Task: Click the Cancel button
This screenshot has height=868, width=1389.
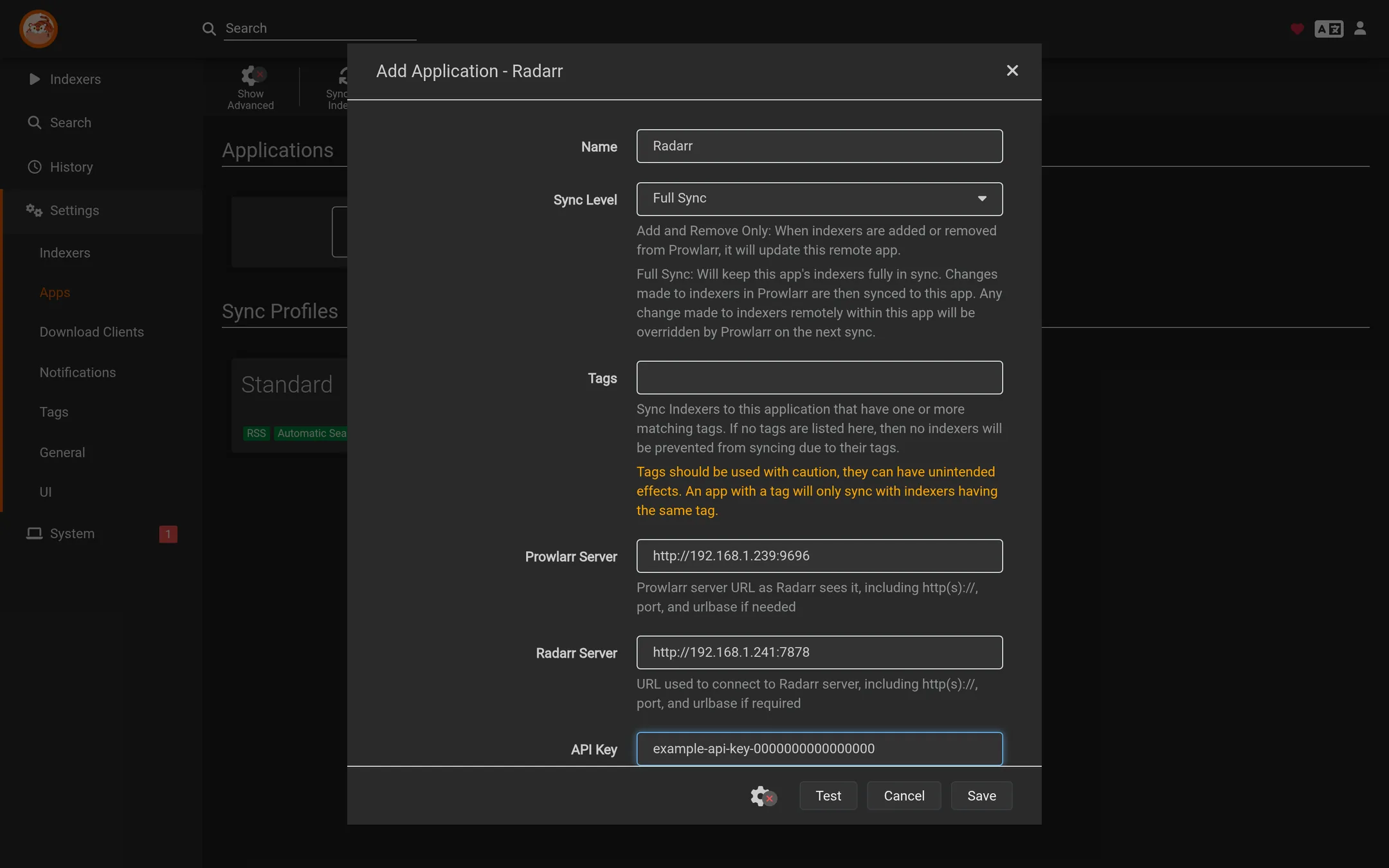Action: pyautogui.click(x=904, y=796)
